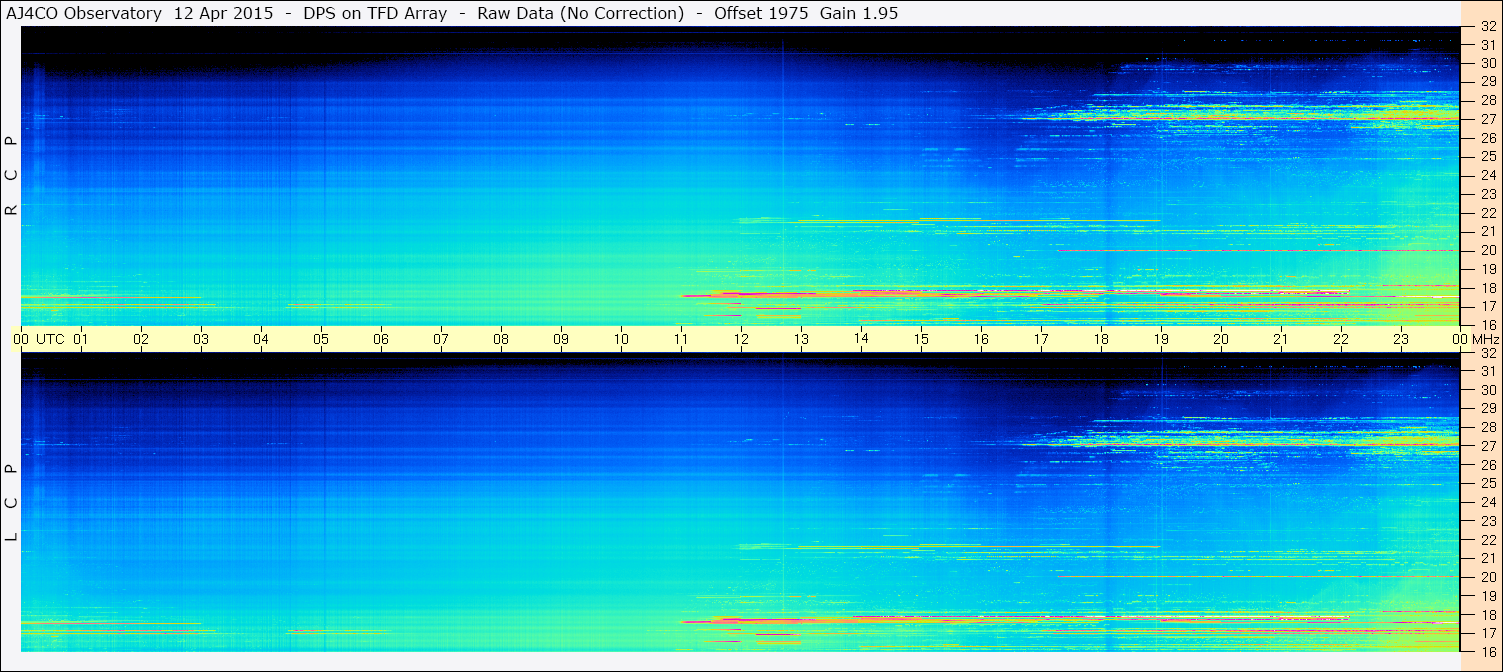This screenshot has height=672, width=1503.
Task: Select hour marker 16 on the time axis
Action: point(981,339)
